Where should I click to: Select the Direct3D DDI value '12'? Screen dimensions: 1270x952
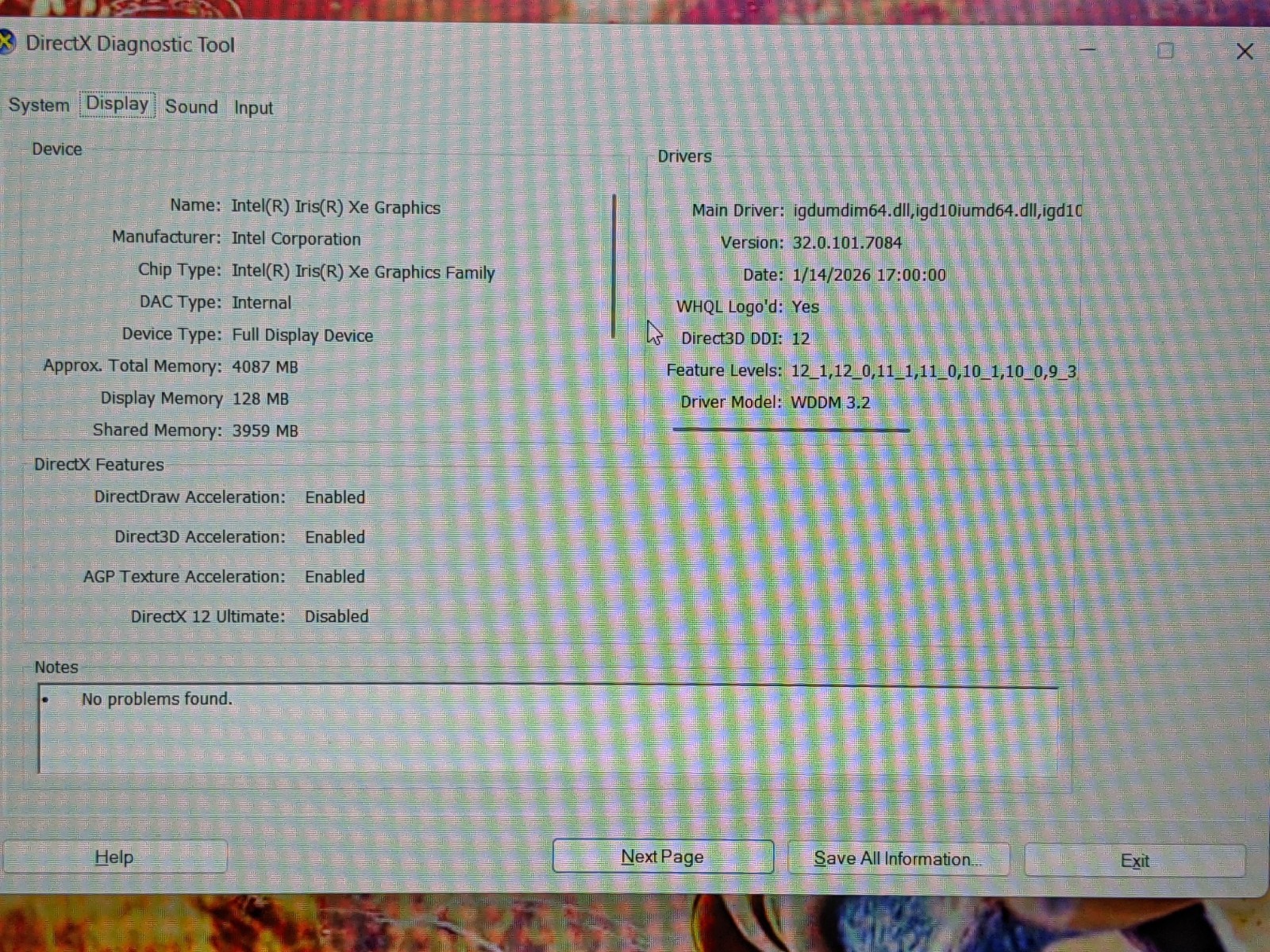(800, 339)
